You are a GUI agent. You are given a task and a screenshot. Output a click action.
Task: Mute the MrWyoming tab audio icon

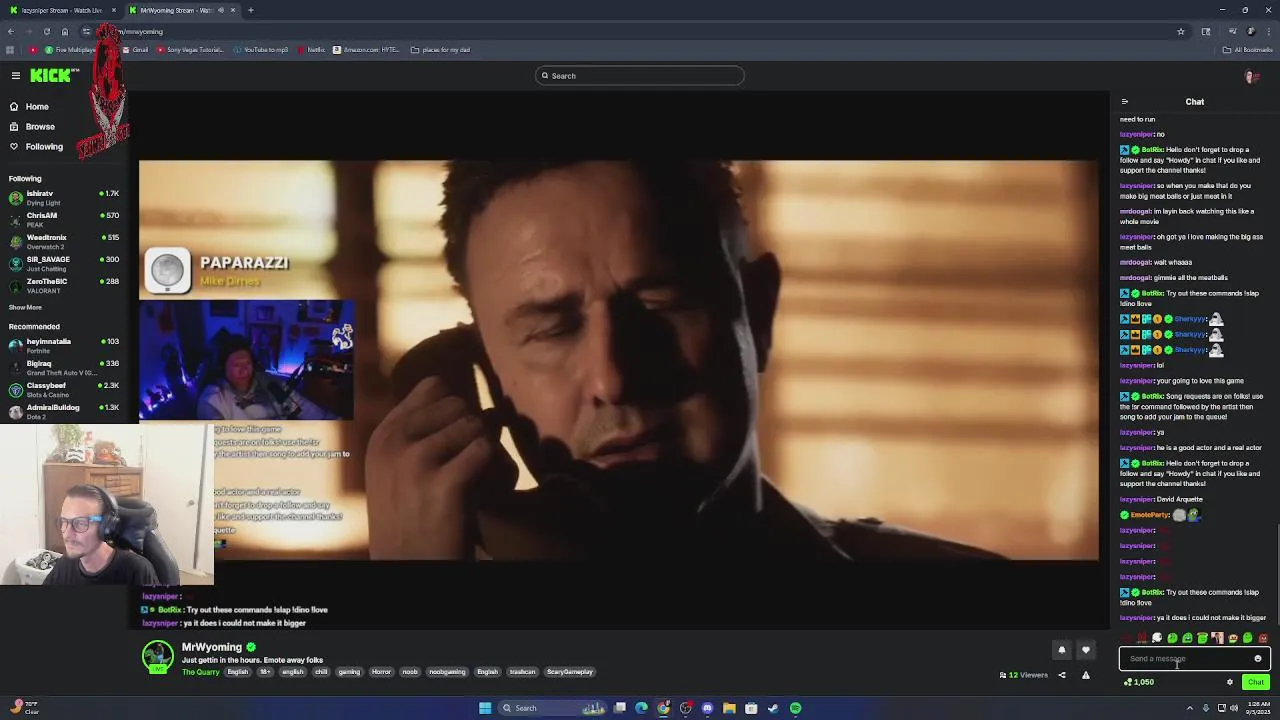tap(220, 10)
